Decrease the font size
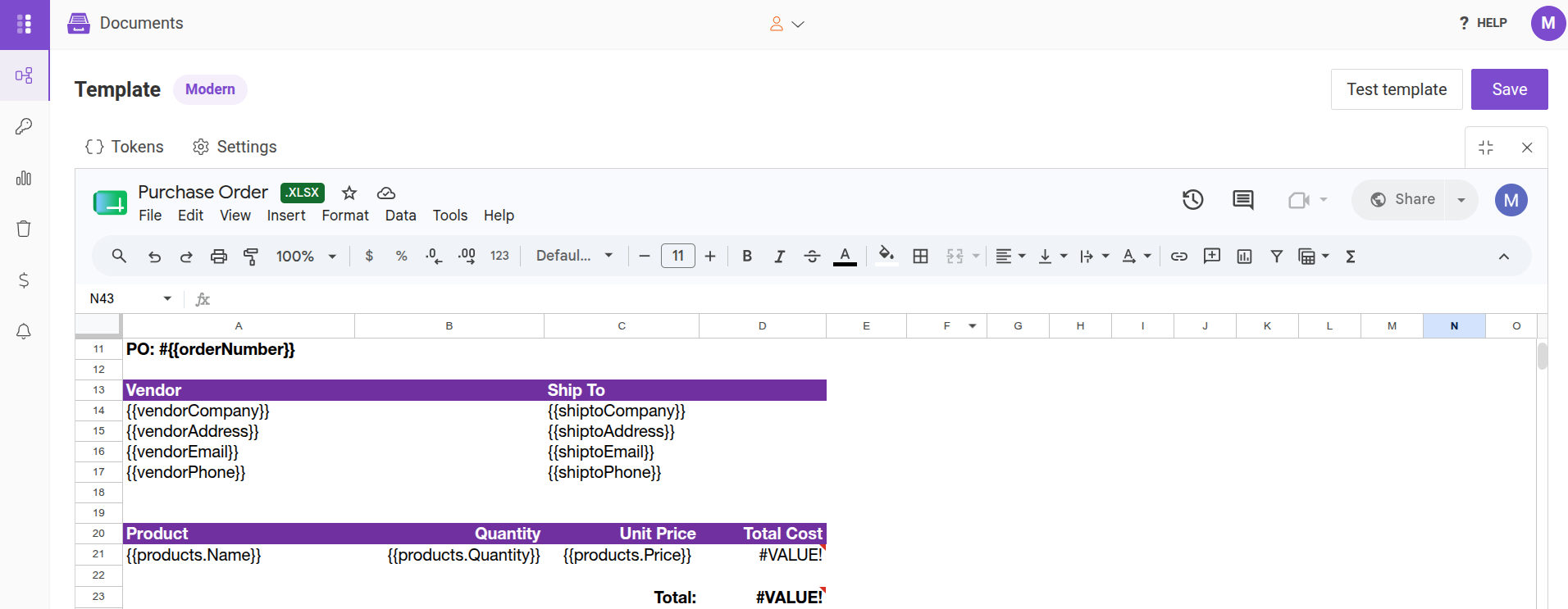 pyautogui.click(x=645, y=257)
